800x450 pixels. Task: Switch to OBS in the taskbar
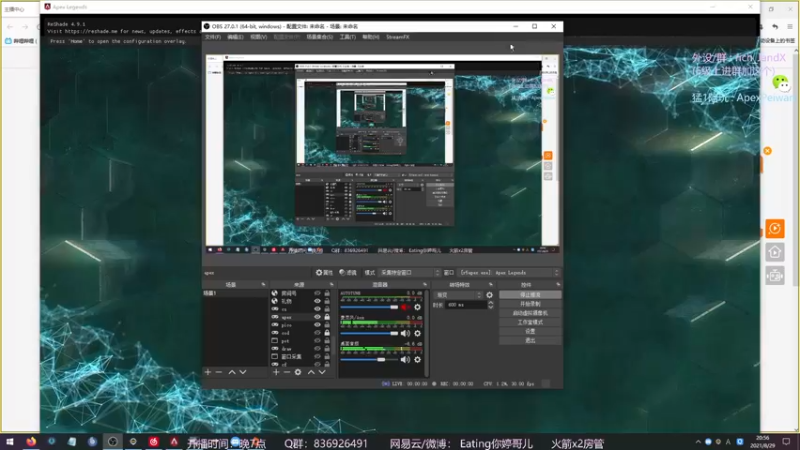(x=113, y=442)
